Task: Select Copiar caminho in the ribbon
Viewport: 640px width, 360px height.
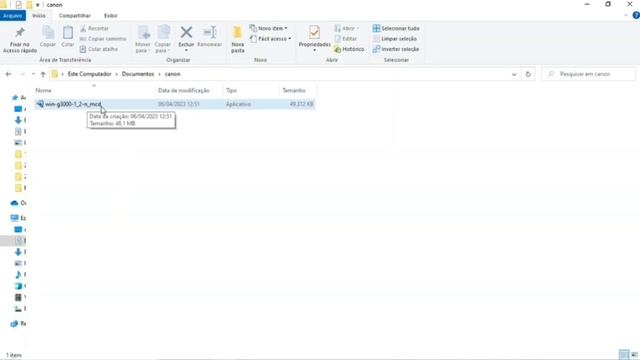Action: tap(102, 39)
